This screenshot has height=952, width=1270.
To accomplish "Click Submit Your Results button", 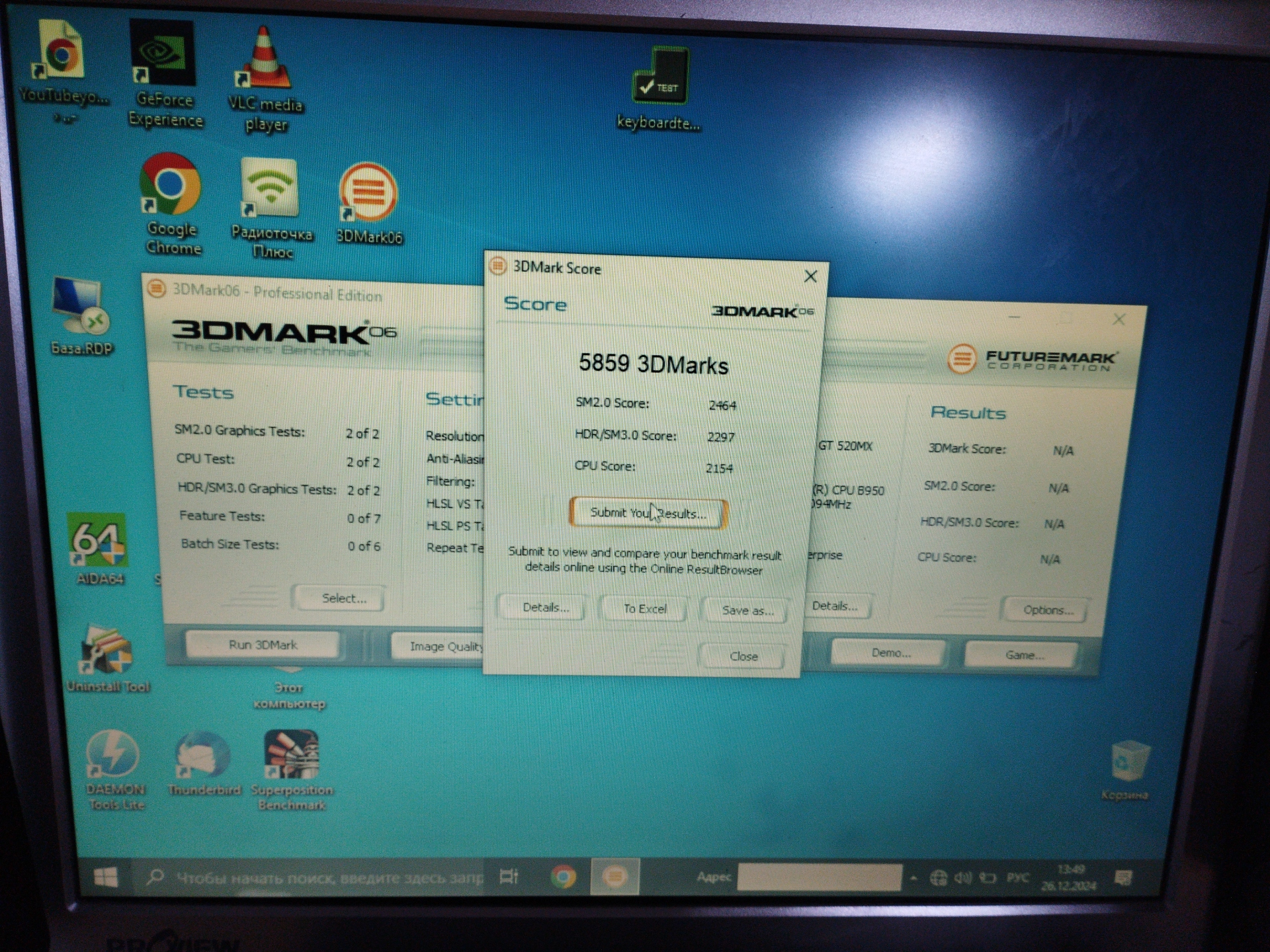I will pos(648,513).
